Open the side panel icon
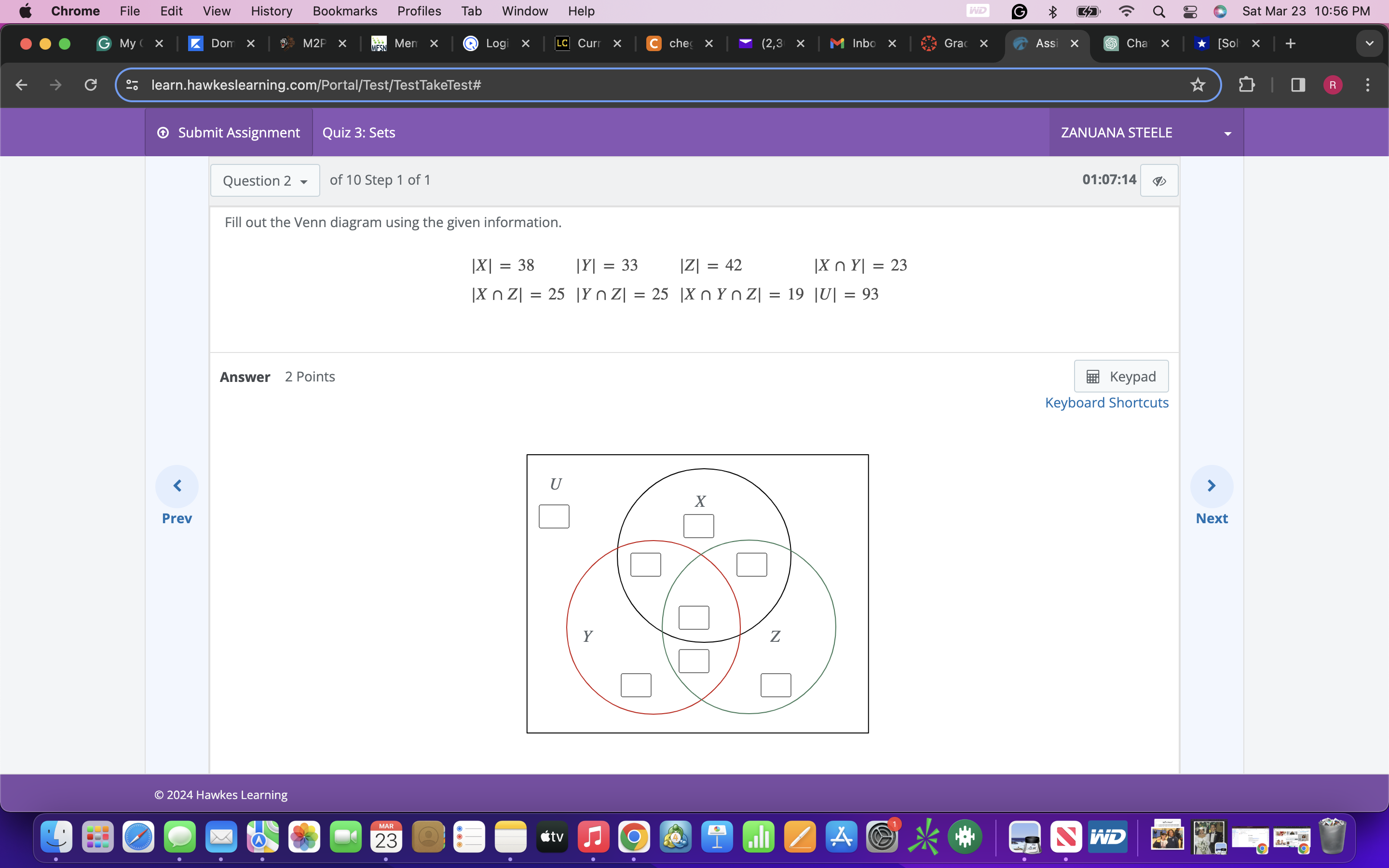This screenshot has height=868, width=1389. click(x=1298, y=85)
